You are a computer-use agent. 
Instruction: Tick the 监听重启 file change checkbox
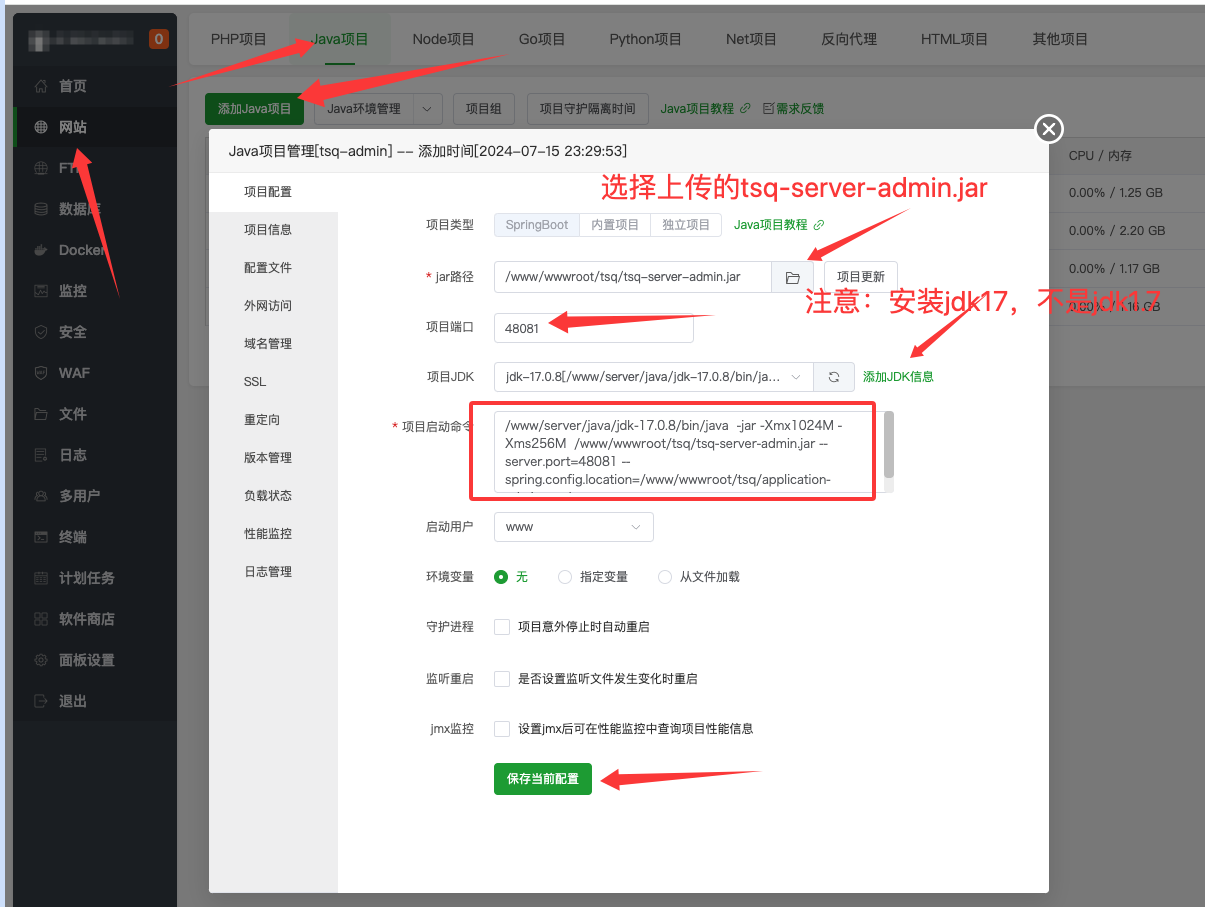pyautogui.click(x=502, y=679)
